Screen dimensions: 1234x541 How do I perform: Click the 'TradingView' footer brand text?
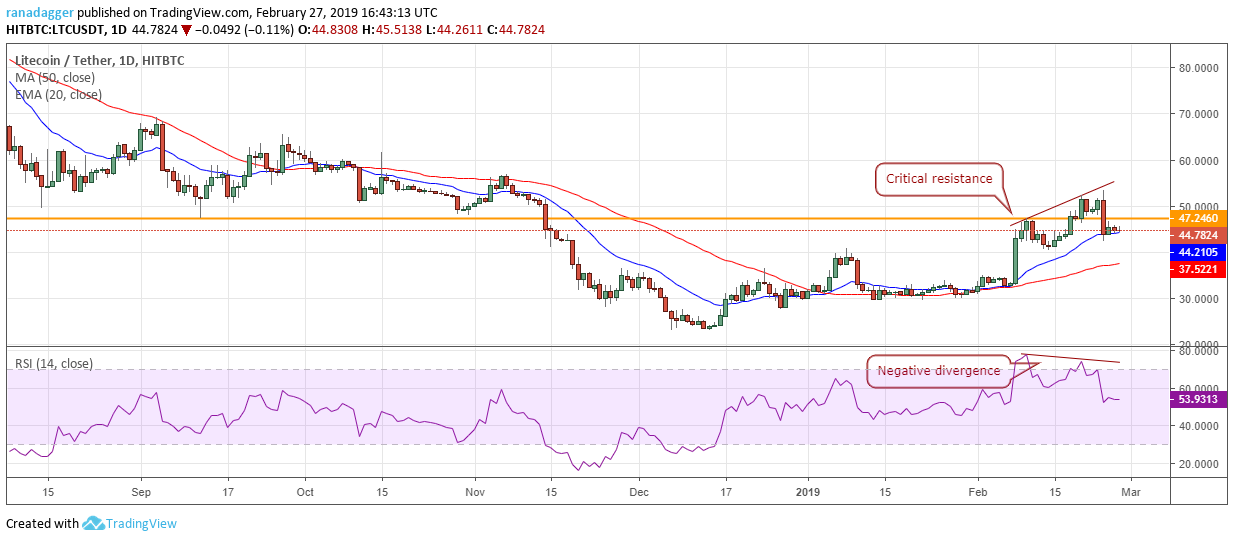[143, 523]
